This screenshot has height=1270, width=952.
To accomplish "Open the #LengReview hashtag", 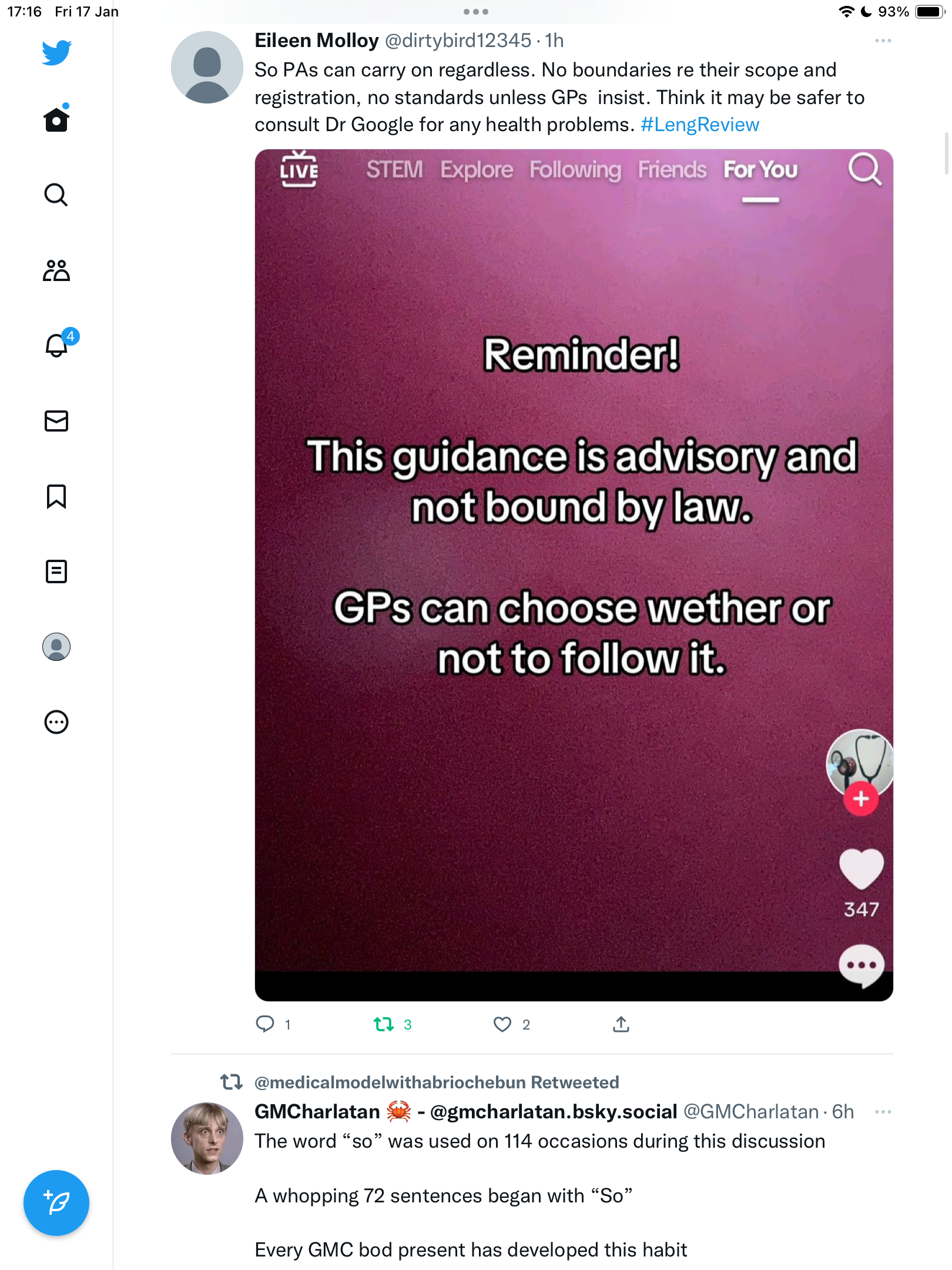I will 700,125.
